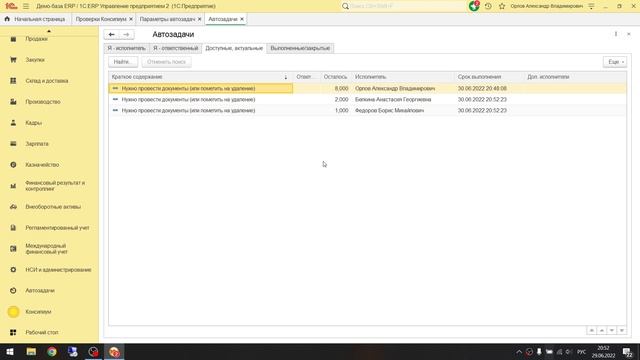Open Зарплата section
The height and width of the screenshot is (360, 640).
37,144
